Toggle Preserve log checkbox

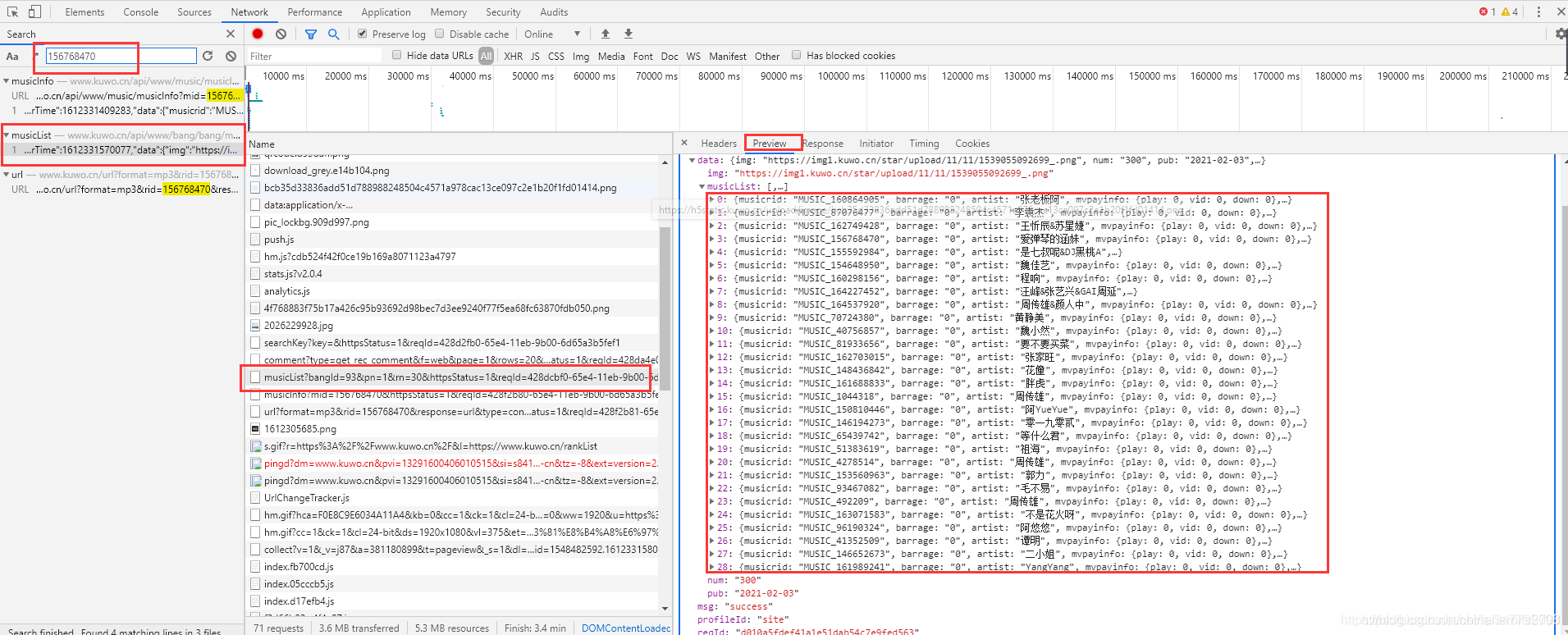pyautogui.click(x=362, y=34)
